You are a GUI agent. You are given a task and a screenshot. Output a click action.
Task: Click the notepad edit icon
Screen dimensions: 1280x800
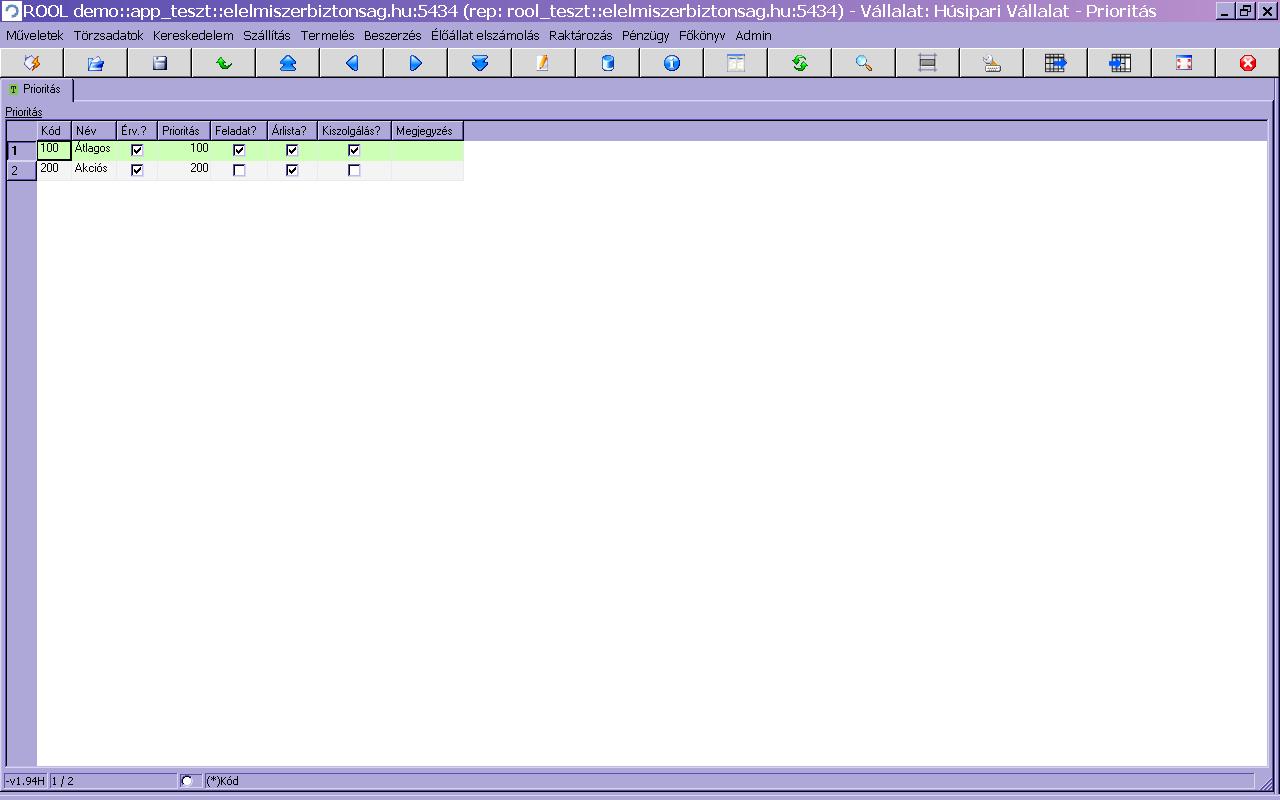(x=544, y=63)
